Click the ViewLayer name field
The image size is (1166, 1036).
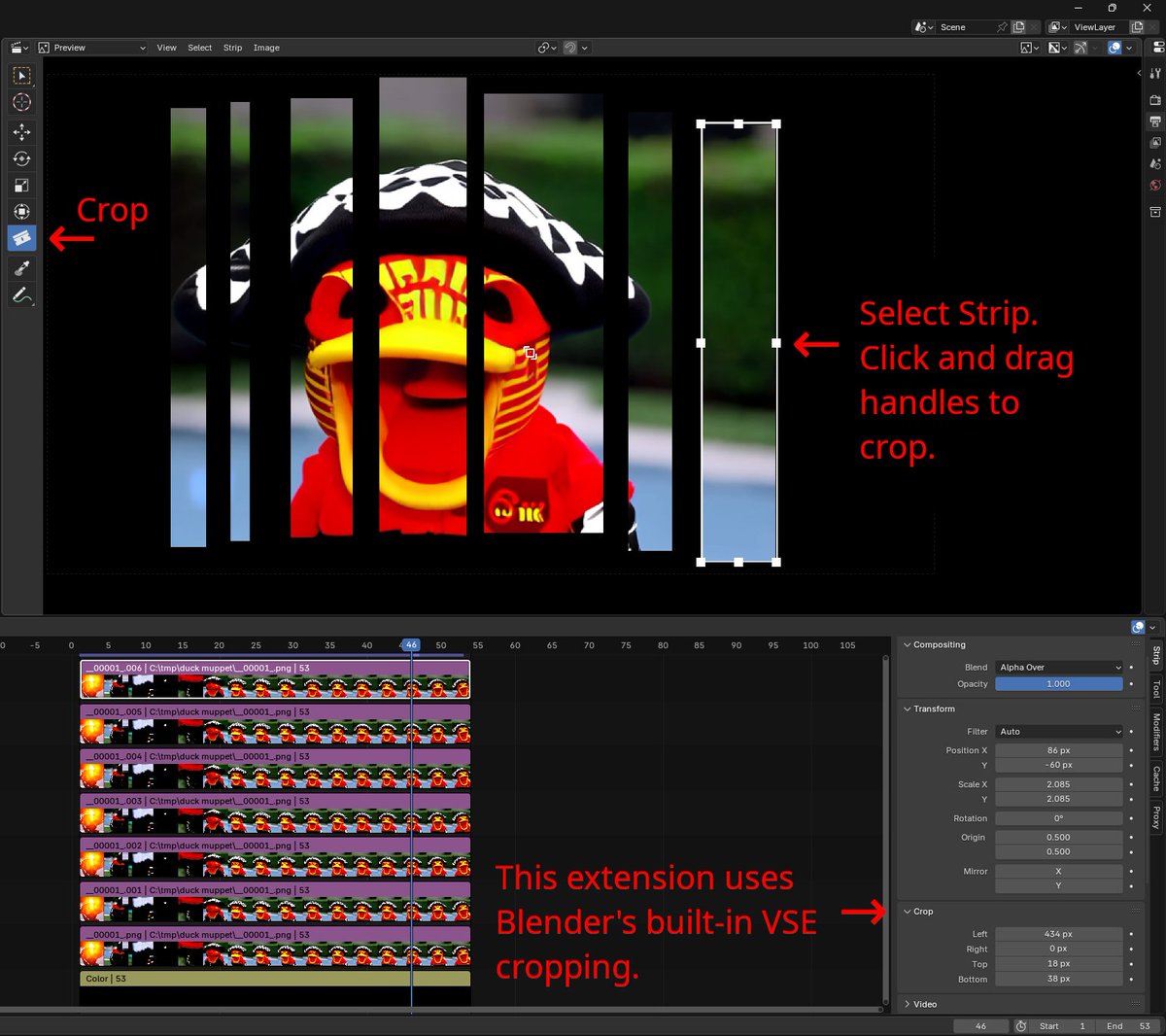point(1098,27)
